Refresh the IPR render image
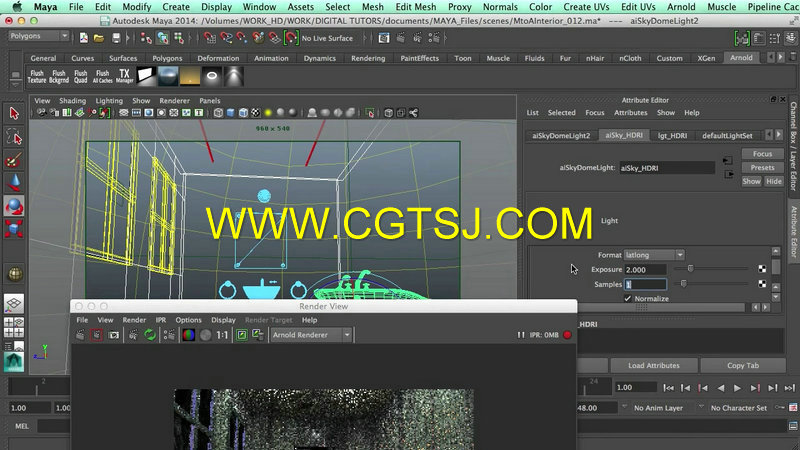 [150, 335]
